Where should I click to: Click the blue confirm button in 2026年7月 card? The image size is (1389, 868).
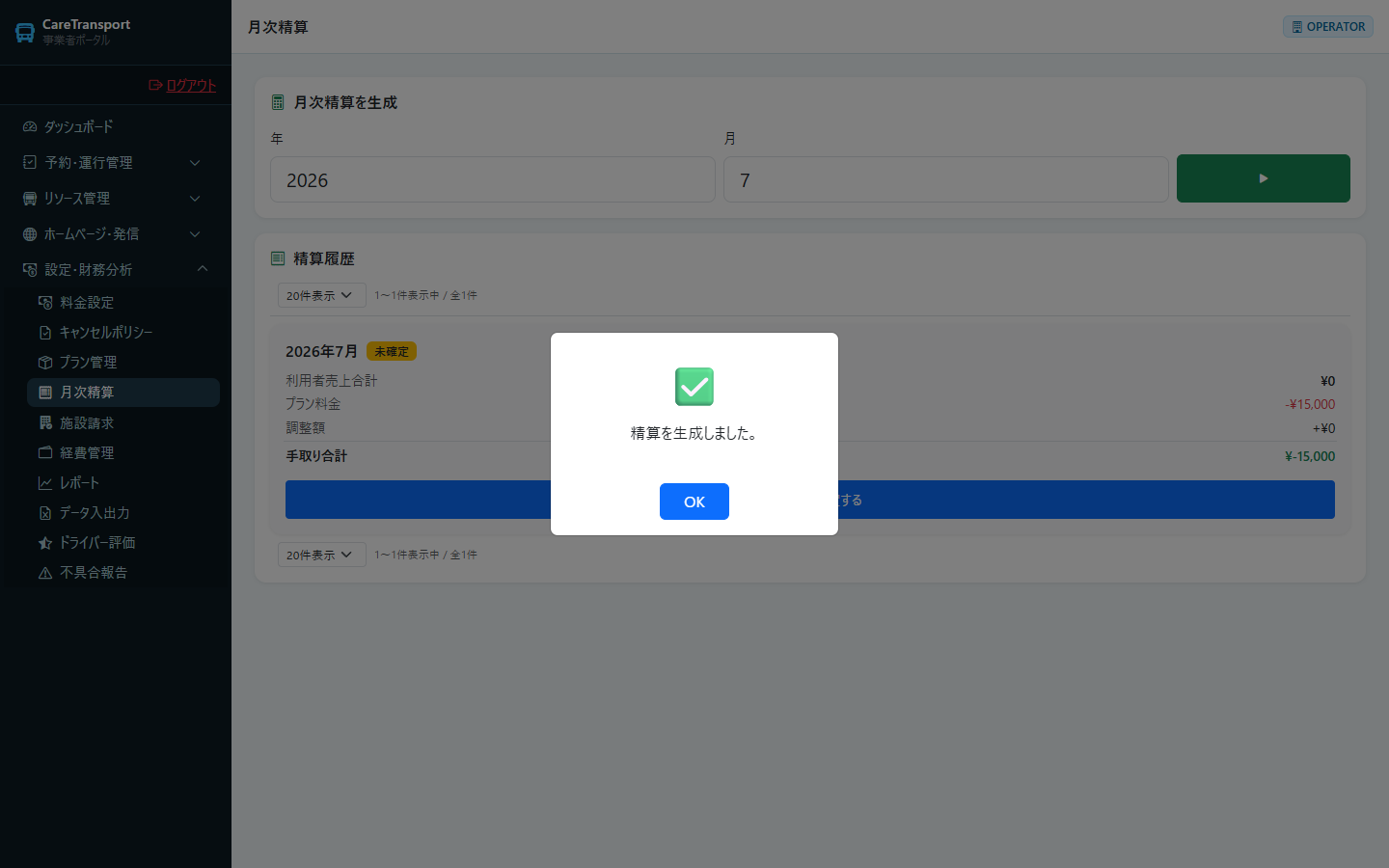pyautogui.click(x=810, y=500)
